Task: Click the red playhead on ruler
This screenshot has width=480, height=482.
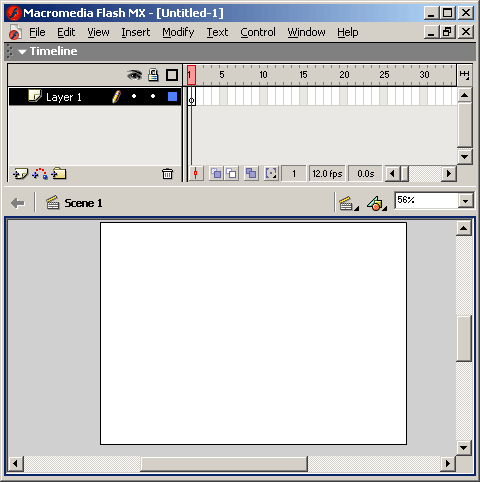Action: point(191,75)
